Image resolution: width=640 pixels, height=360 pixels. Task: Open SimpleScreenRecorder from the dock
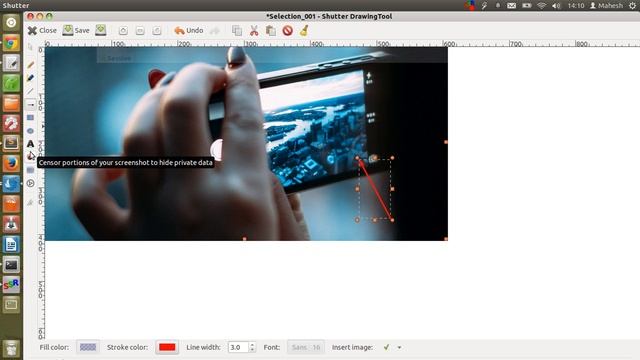pyautogui.click(x=11, y=284)
